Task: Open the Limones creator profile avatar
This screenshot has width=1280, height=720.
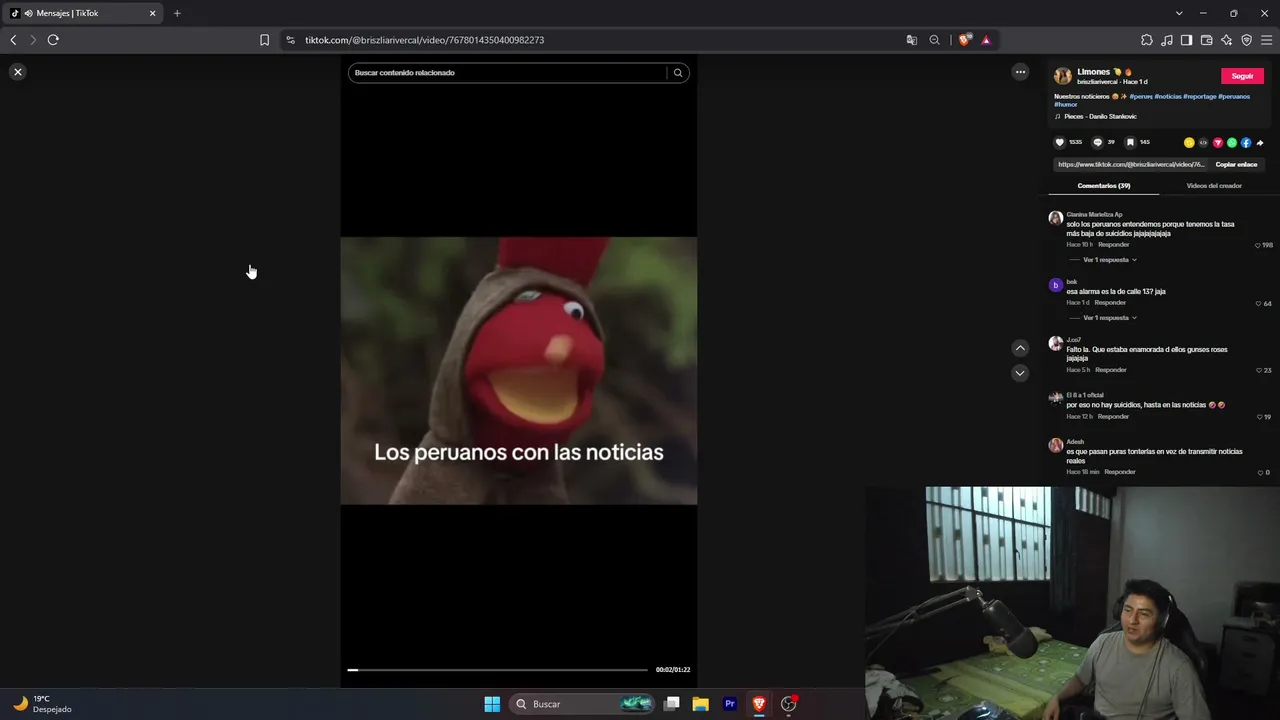Action: pos(1063,76)
